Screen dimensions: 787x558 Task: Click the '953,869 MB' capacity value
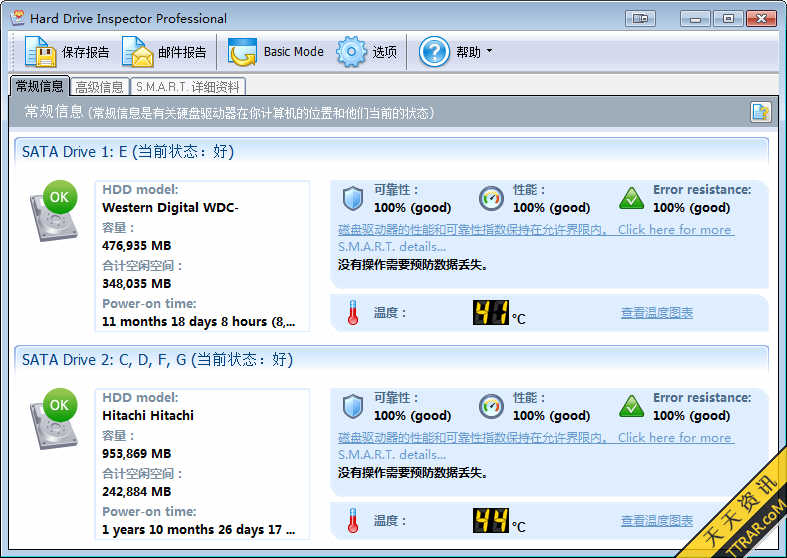click(x=137, y=454)
